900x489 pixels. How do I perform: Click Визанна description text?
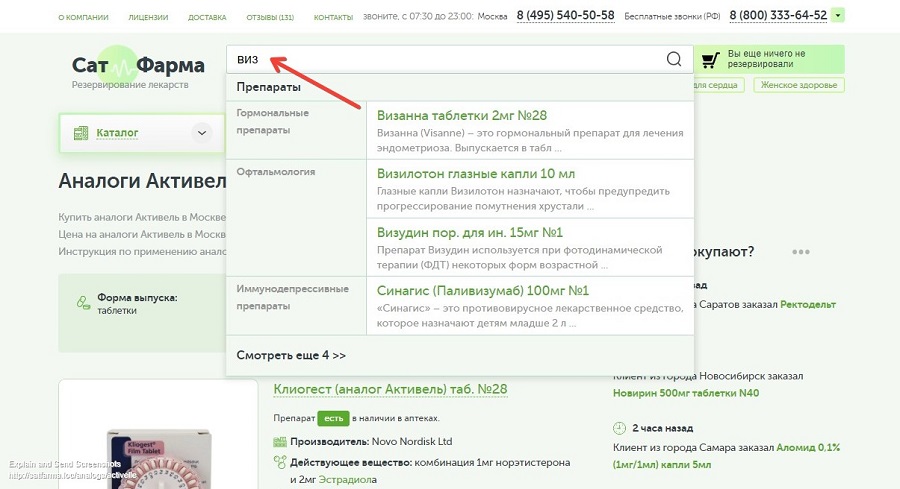point(530,140)
